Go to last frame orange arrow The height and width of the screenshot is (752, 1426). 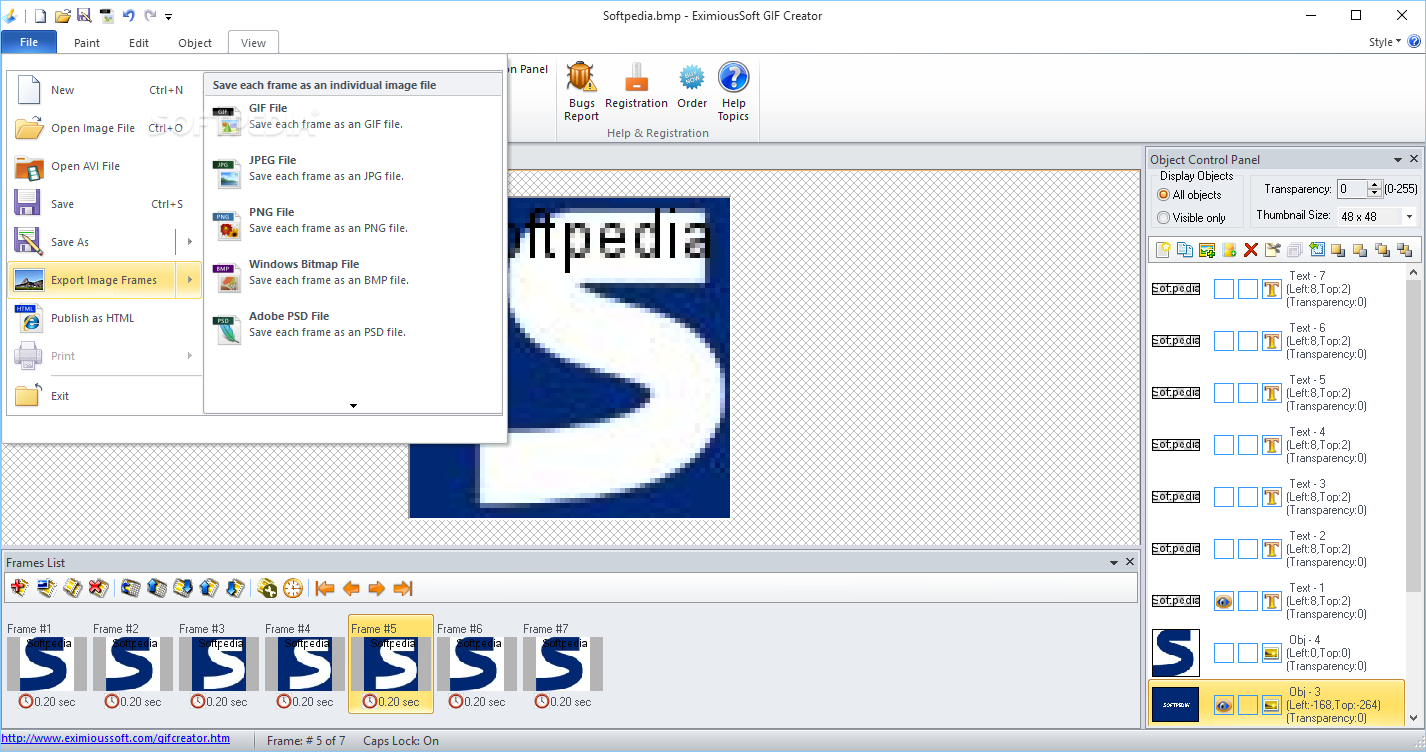click(x=403, y=588)
